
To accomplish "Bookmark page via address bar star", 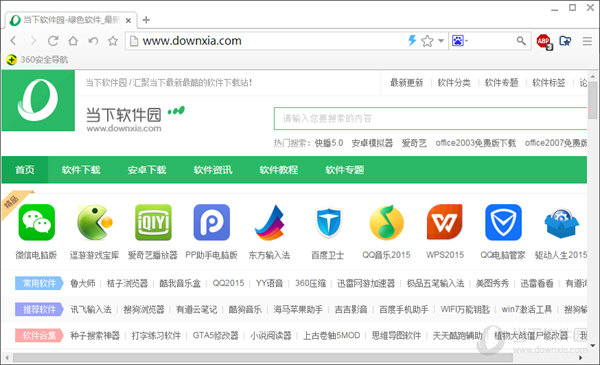I will (427, 41).
